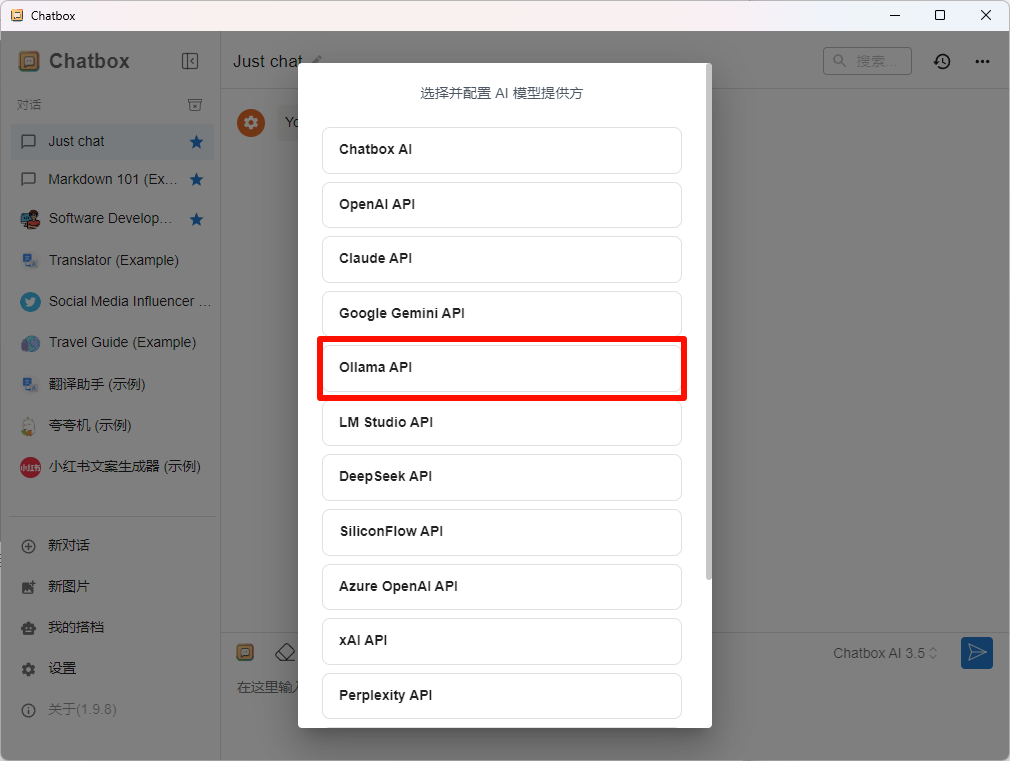
Task: Open the Translator (Example) assistant icon
Action: [29, 260]
